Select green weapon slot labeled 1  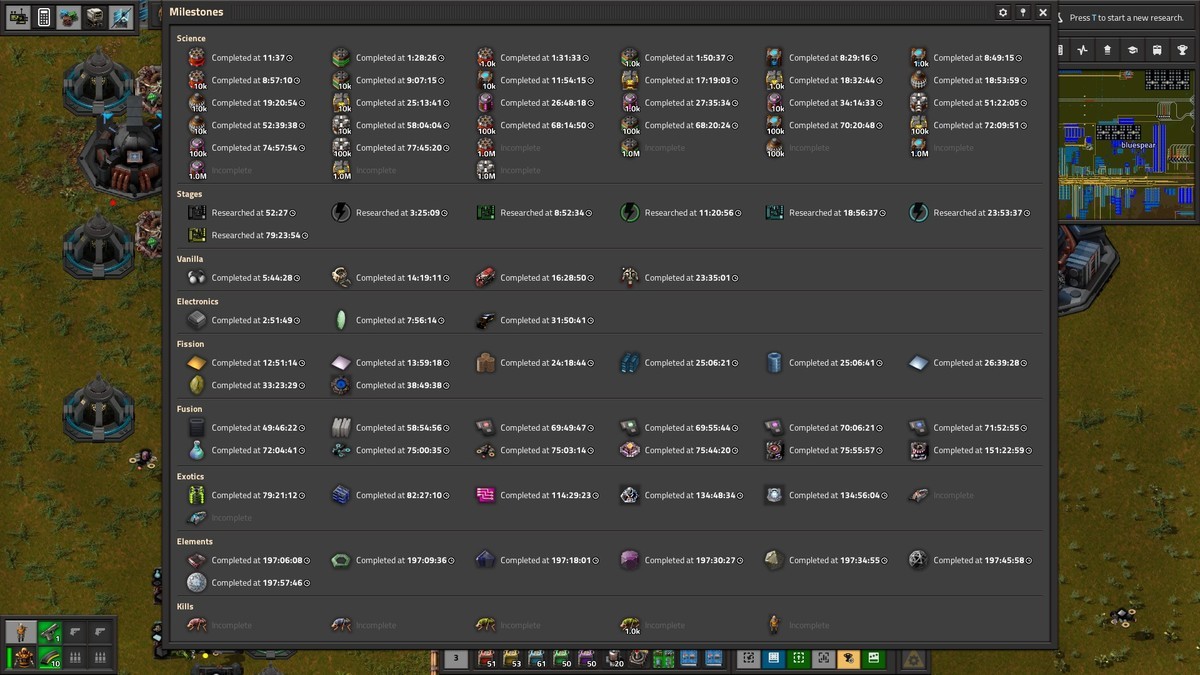pos(50,632)
